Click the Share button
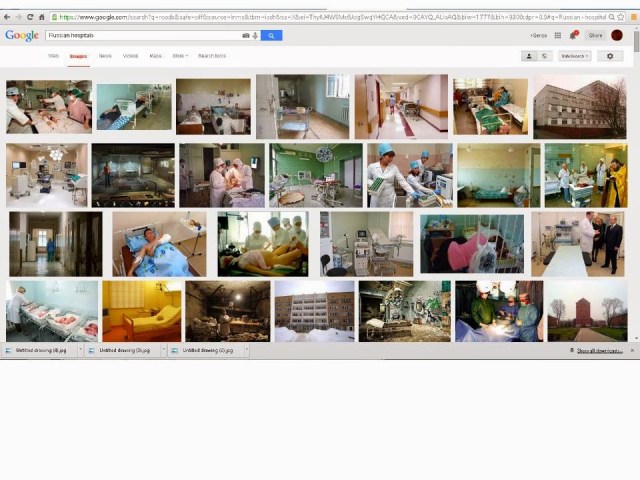 pos(595,35)
